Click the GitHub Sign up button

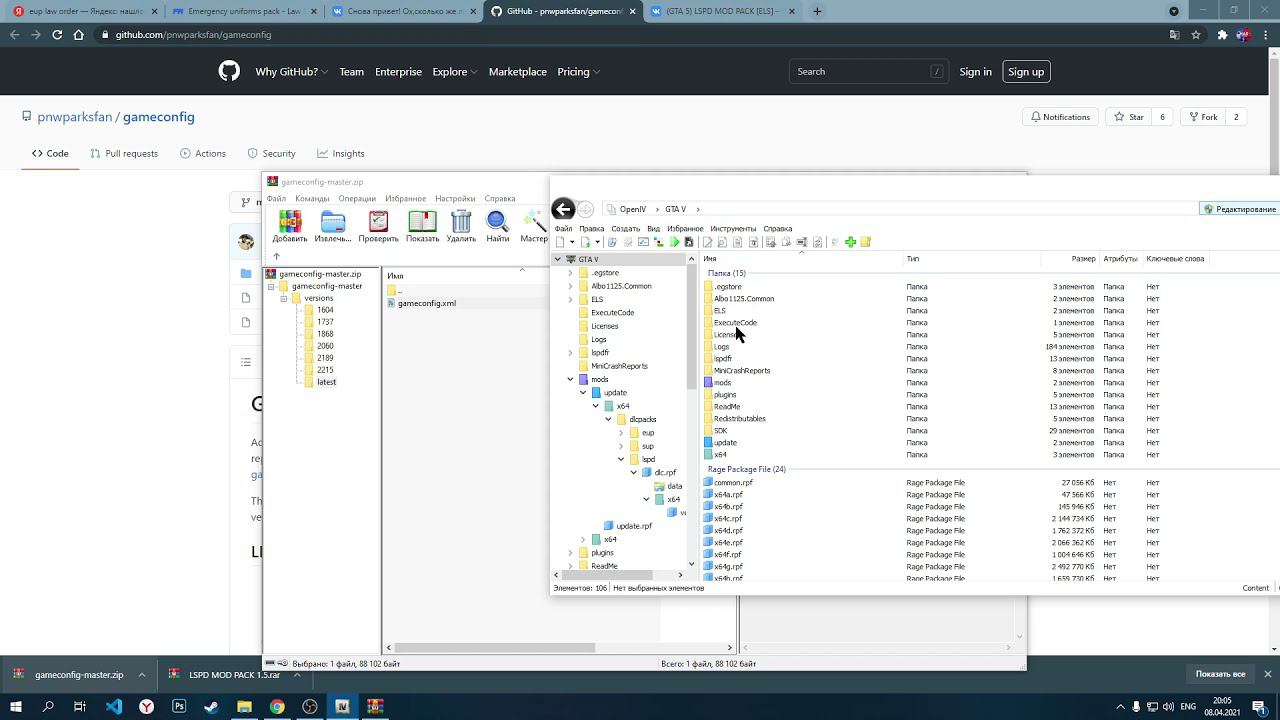[1026, 72]
